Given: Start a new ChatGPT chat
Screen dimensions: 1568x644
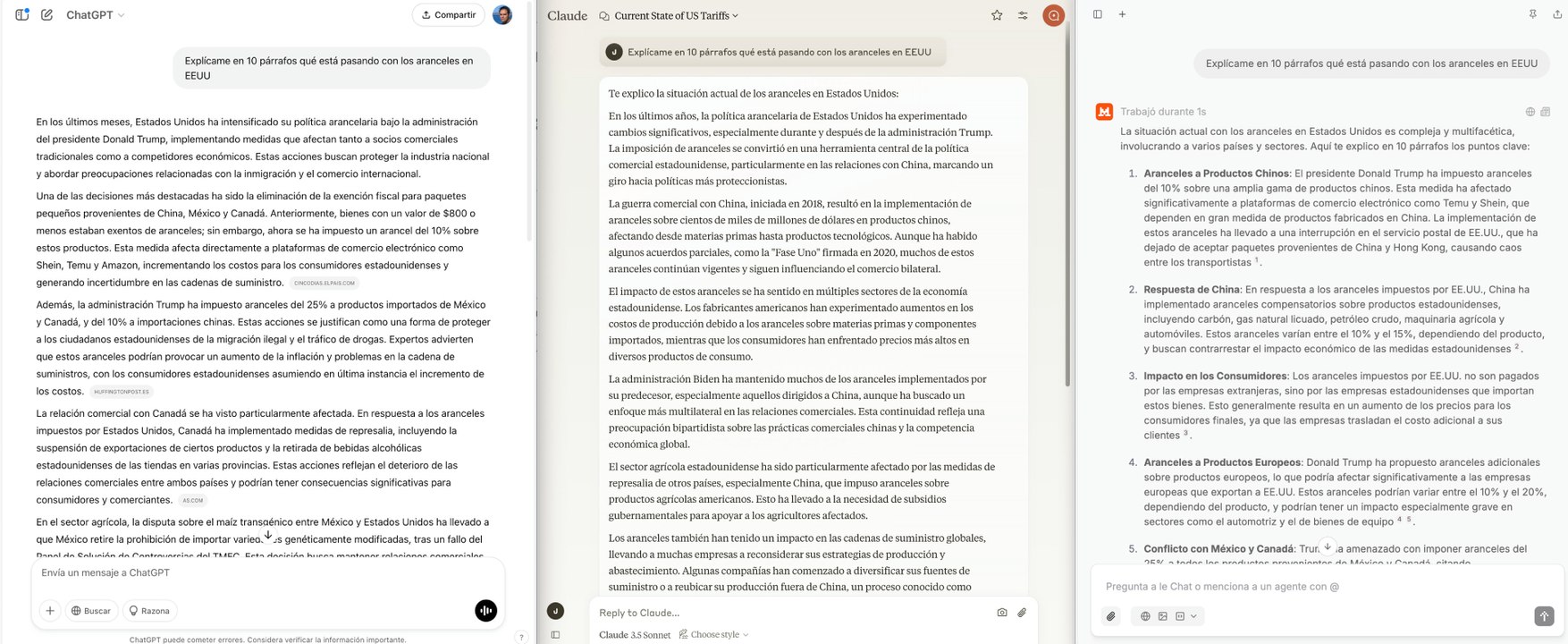Looking at the screenshot, I should (x=46, y=14).
